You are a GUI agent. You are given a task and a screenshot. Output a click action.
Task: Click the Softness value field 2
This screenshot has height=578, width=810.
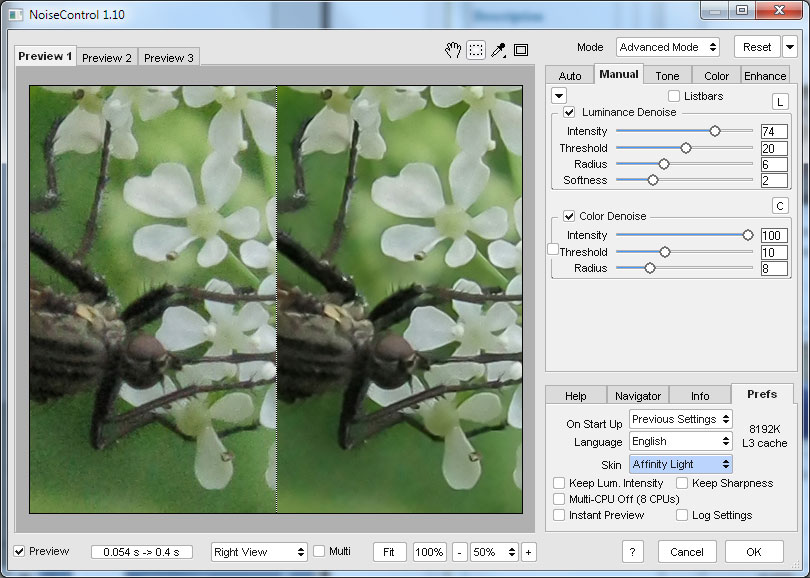point(774,181)
